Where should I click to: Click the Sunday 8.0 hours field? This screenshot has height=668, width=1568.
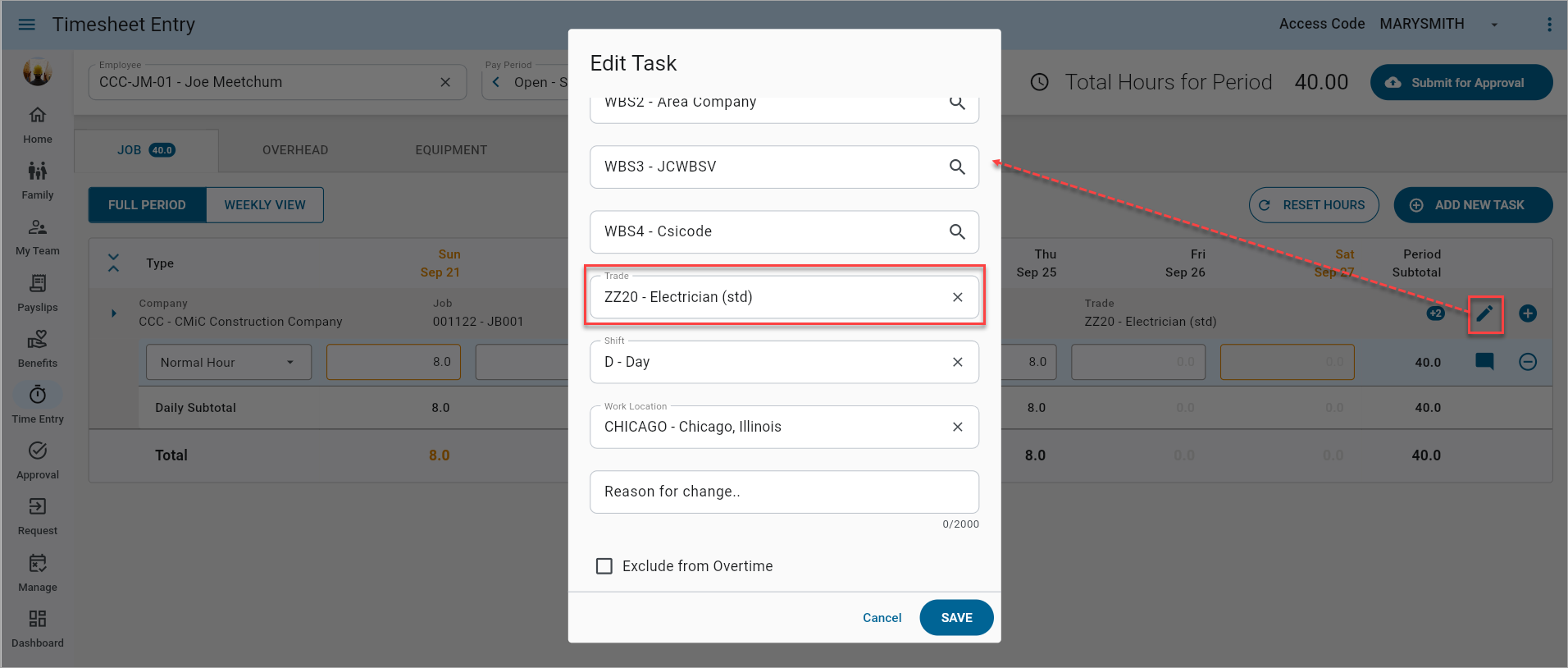394,362
